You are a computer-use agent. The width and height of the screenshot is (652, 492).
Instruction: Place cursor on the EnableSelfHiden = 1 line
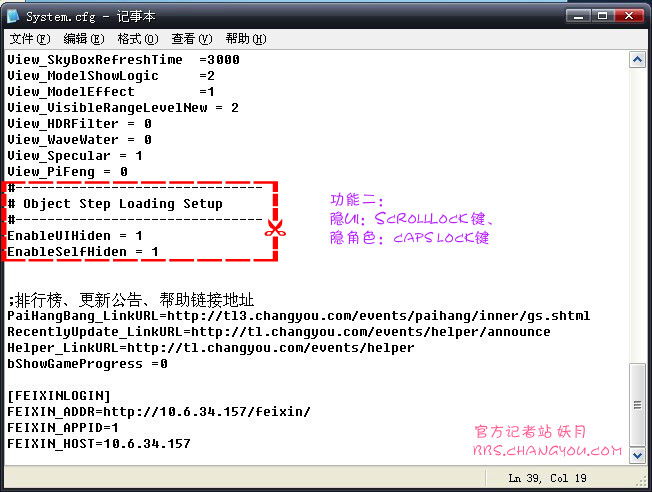click(83, 252)
